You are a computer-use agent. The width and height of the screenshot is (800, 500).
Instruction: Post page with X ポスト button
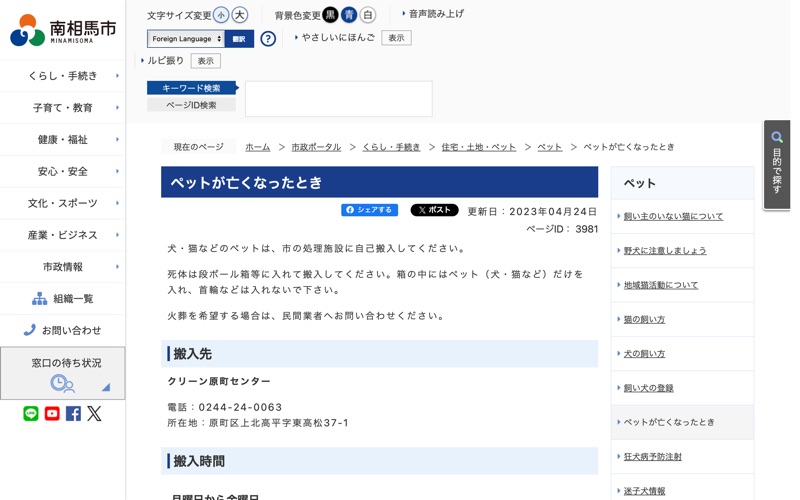click(434, 210)
